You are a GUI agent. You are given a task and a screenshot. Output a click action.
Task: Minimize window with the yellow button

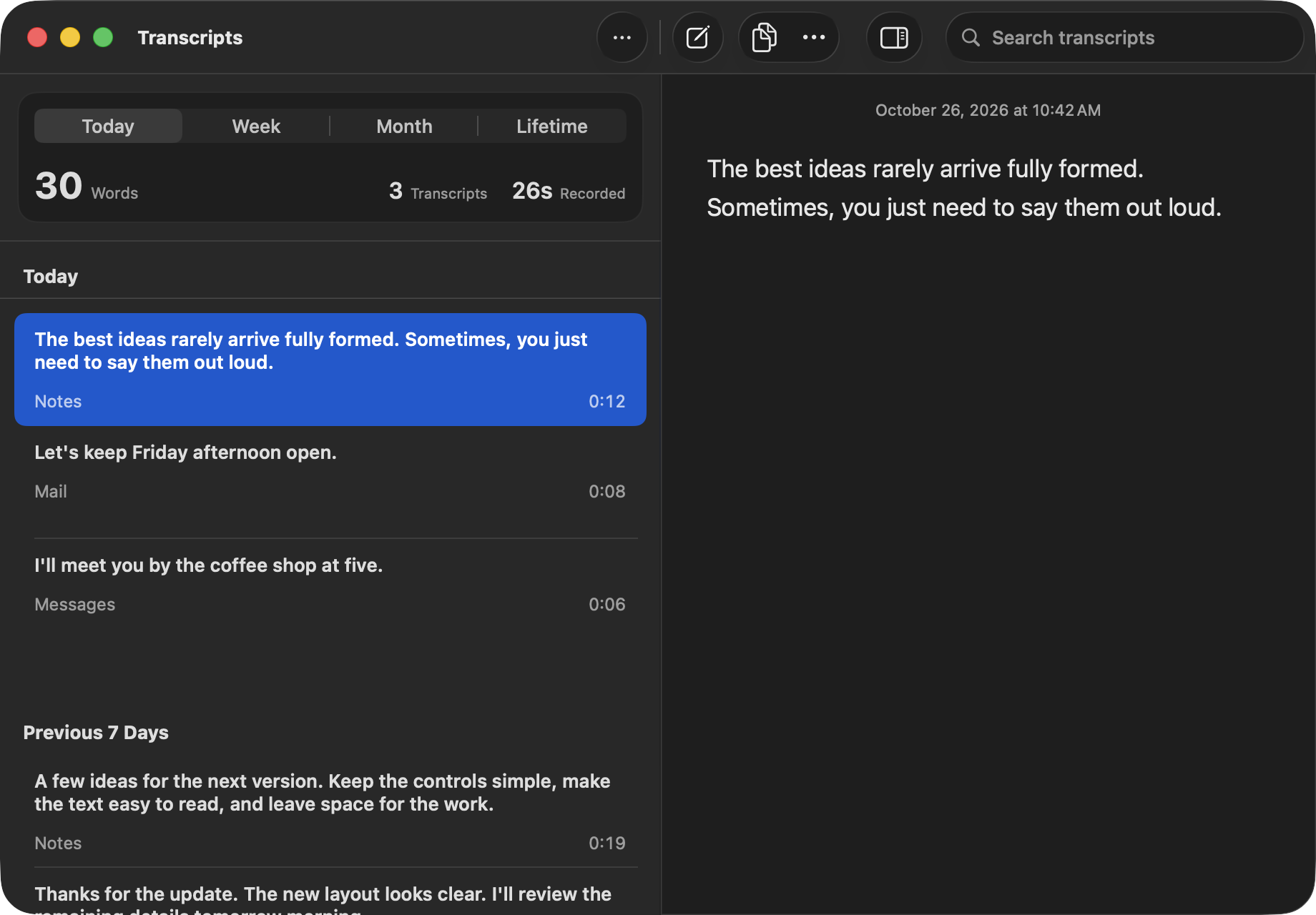(70, 37)
